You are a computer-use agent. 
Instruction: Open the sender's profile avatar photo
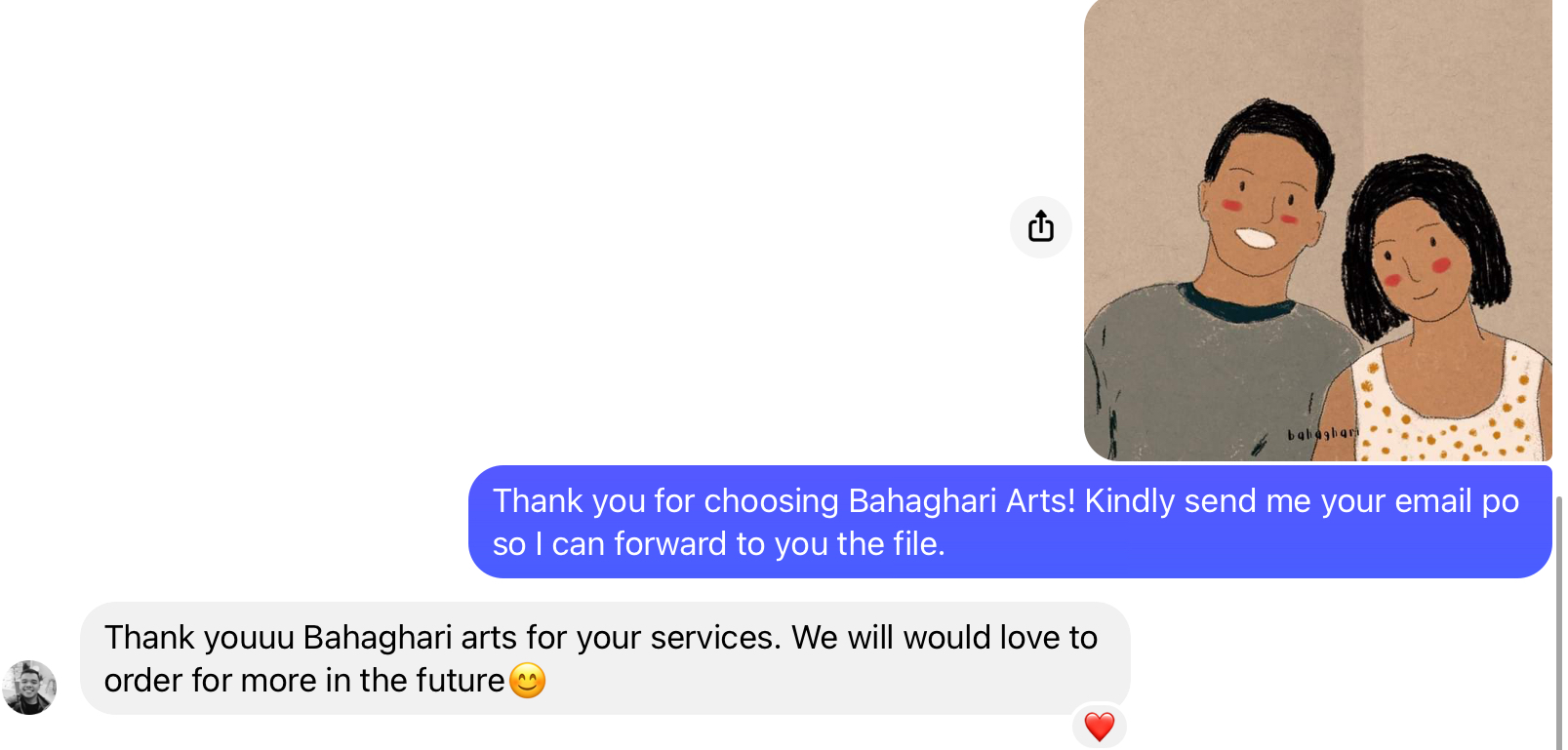click(29, 688)
